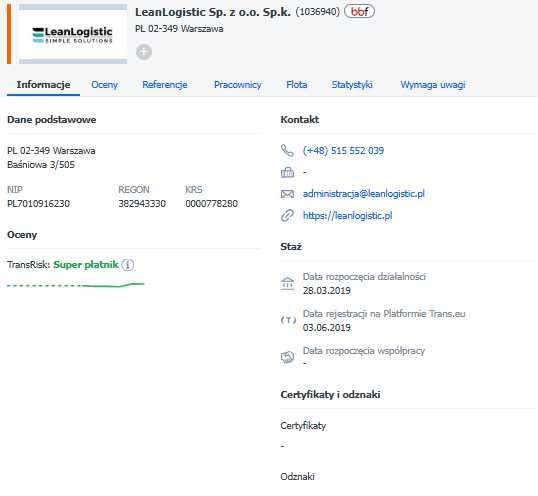
Task: Click the email envelope icon
Action: pos(287,194)
